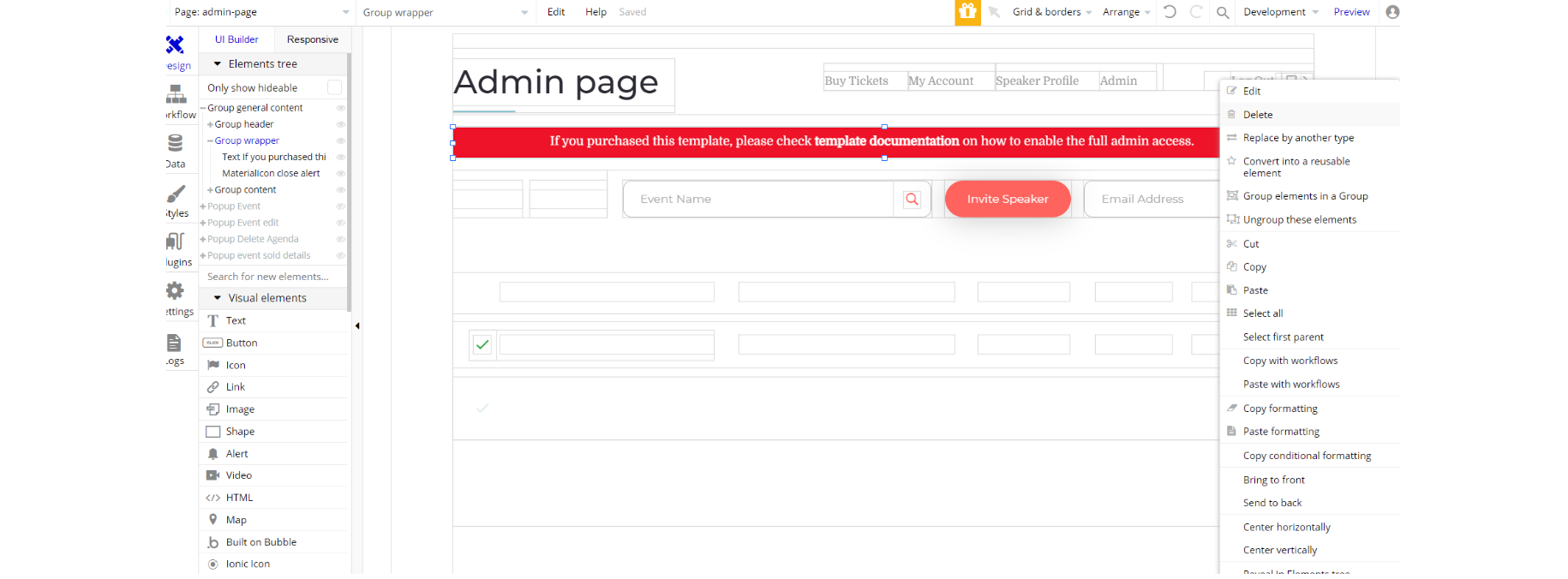Toggle the Only show hideable checkbox
This screenshot has height=579, width=1568.
[334, 87]
